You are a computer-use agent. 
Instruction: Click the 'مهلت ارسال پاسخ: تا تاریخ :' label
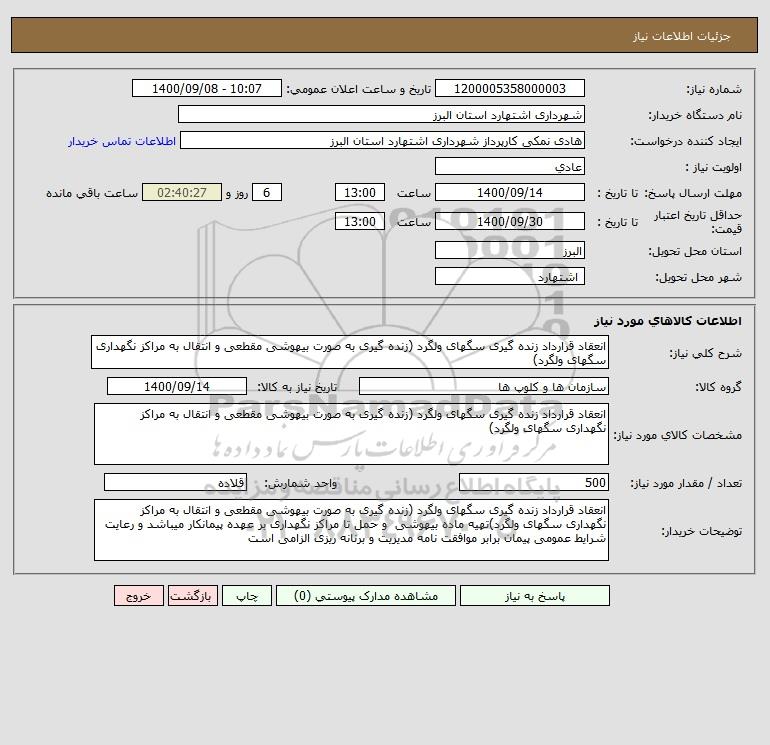pyautogui.click(x=670, y=193)
